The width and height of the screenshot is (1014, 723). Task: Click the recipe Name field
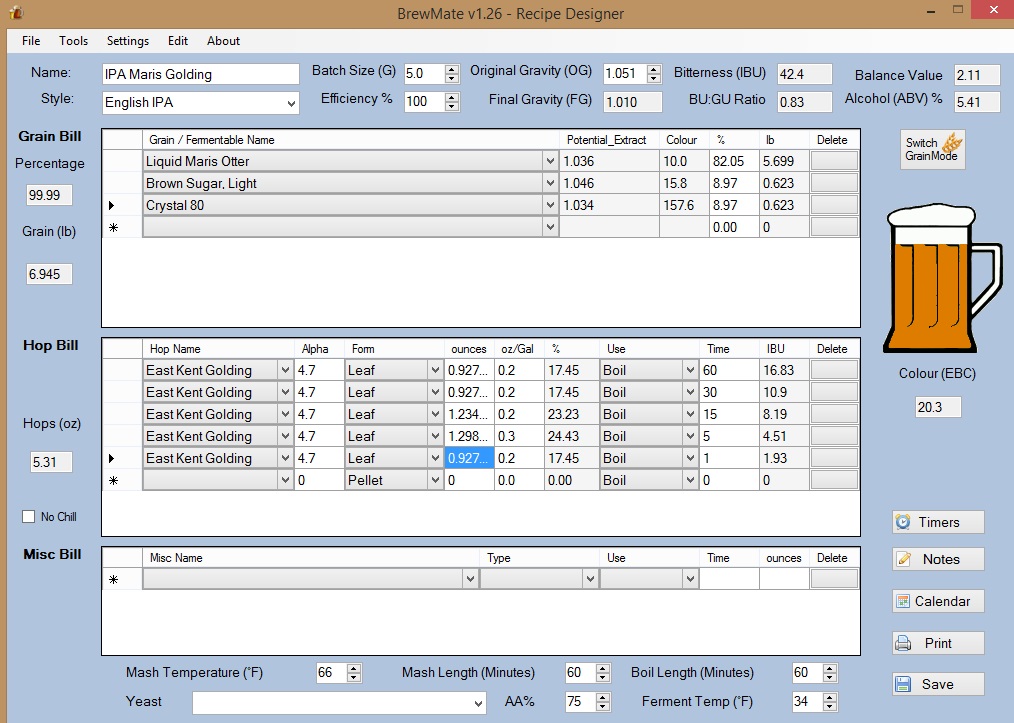coord(200,74)
